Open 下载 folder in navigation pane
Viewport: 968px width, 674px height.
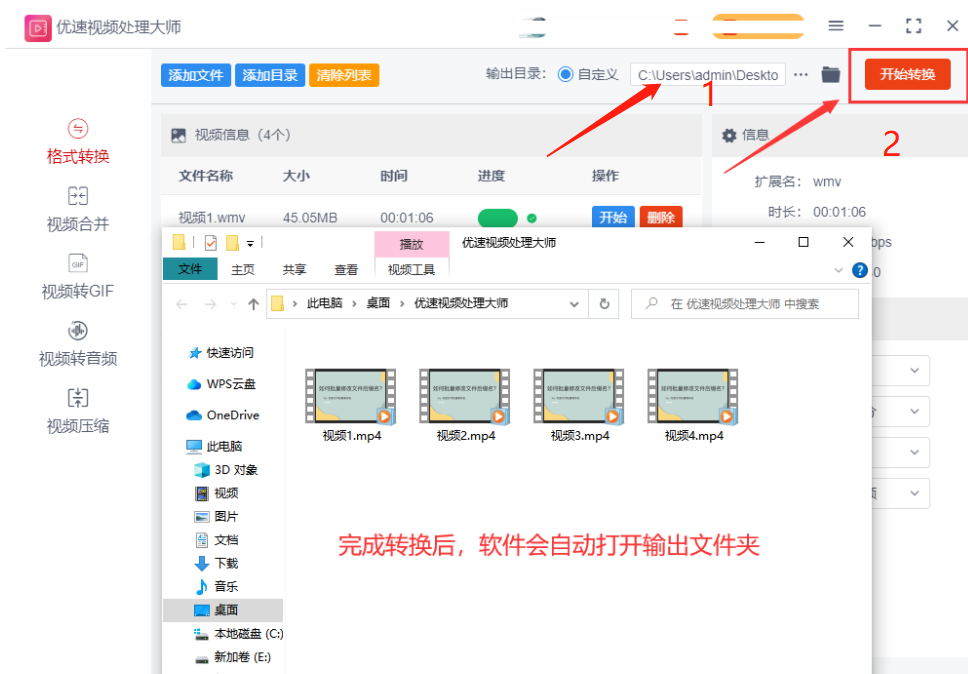pos(217,564)
